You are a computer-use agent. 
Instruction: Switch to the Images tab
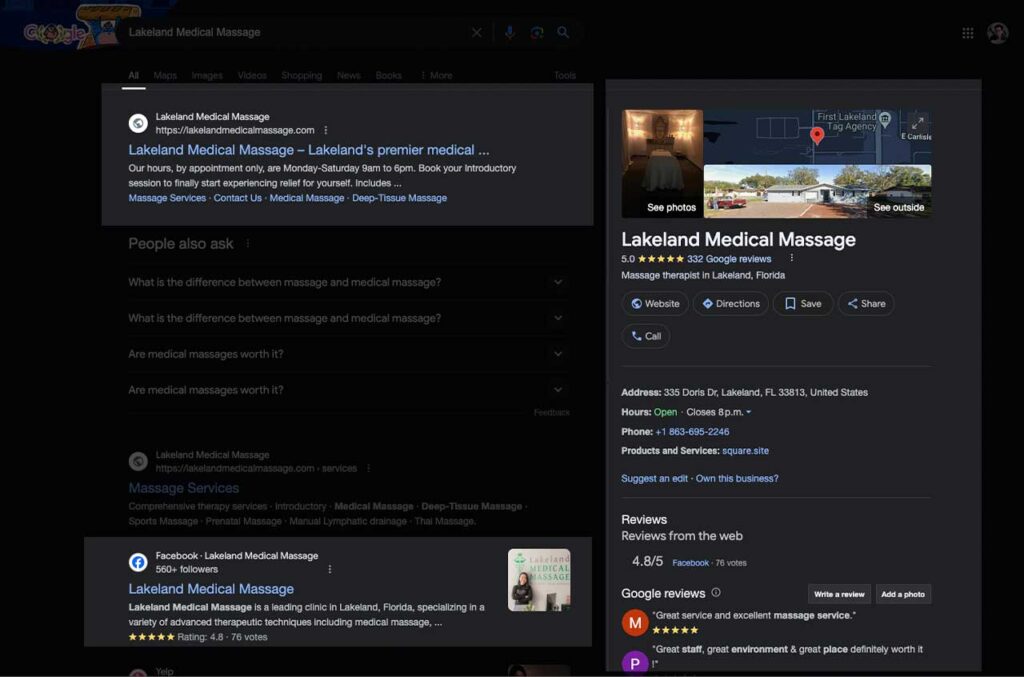207,75
